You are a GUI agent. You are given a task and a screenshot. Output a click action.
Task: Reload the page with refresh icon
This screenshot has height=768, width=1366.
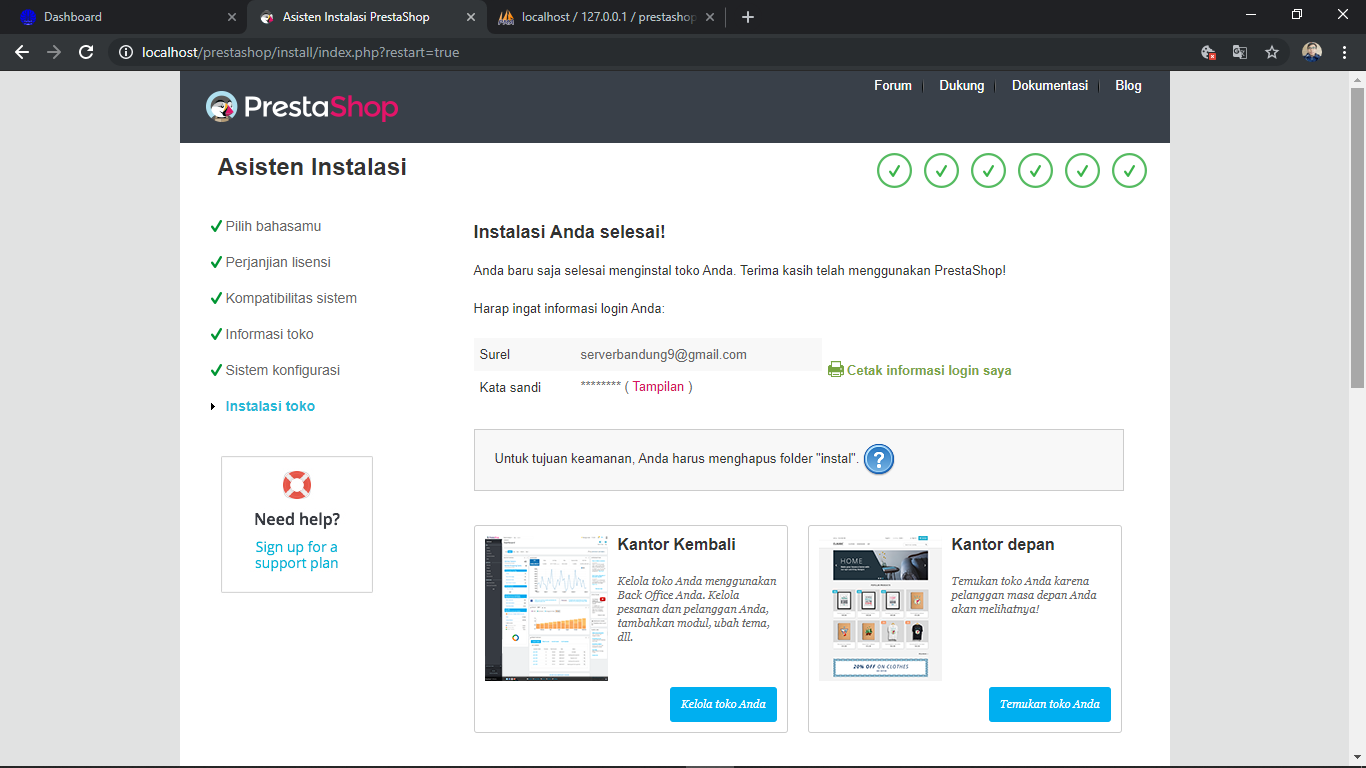(x=86, y=52)
